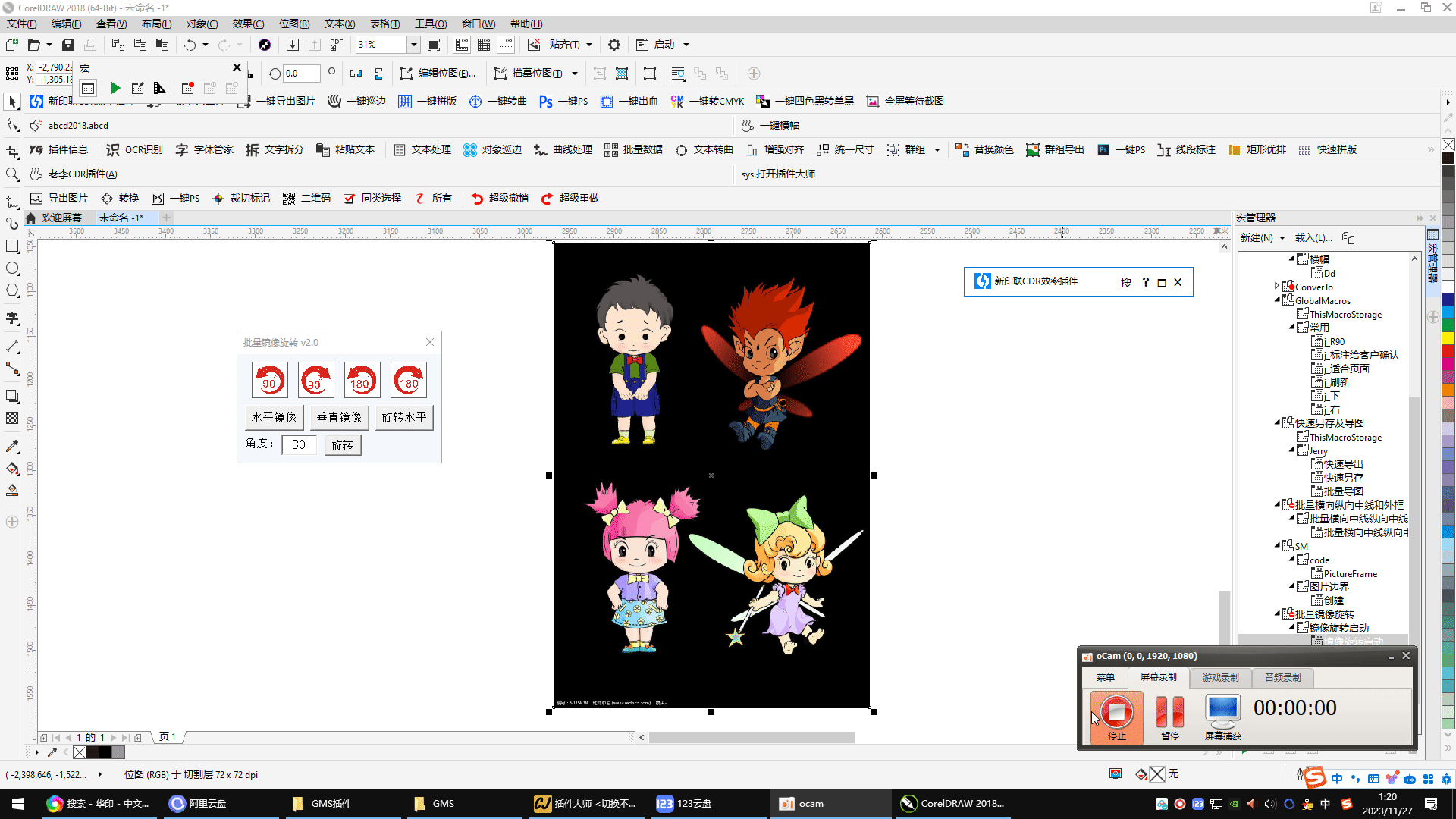Select the Rectangle tool in toolbox
1456x819 pixels.
(x=12, y=246)
